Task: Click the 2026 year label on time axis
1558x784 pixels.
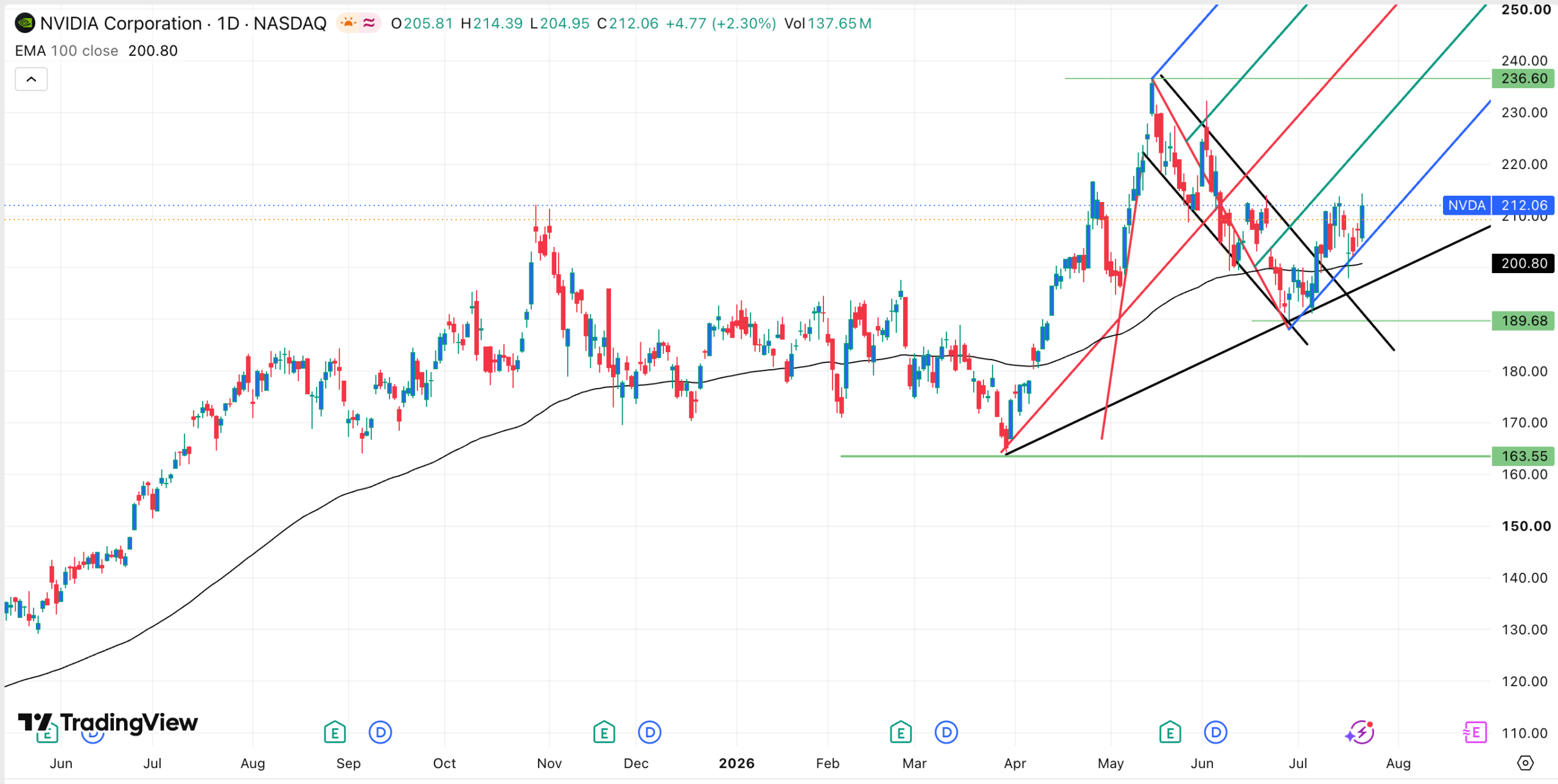Action: (736, 763)
